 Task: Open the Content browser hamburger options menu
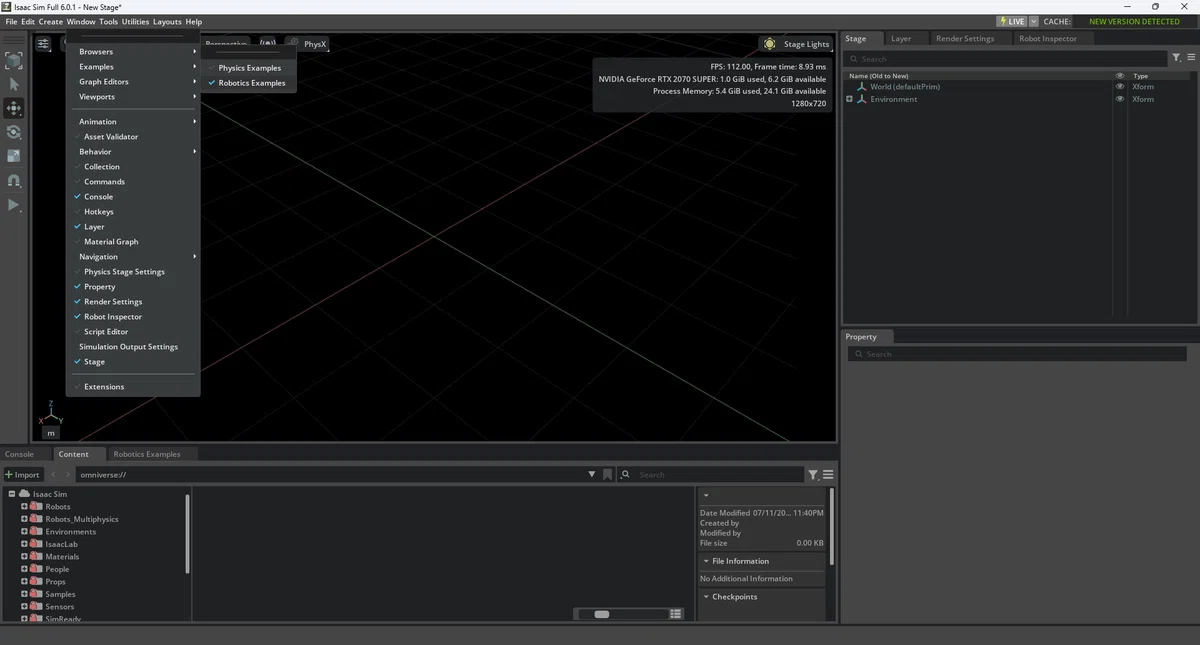tap(828, 475)
